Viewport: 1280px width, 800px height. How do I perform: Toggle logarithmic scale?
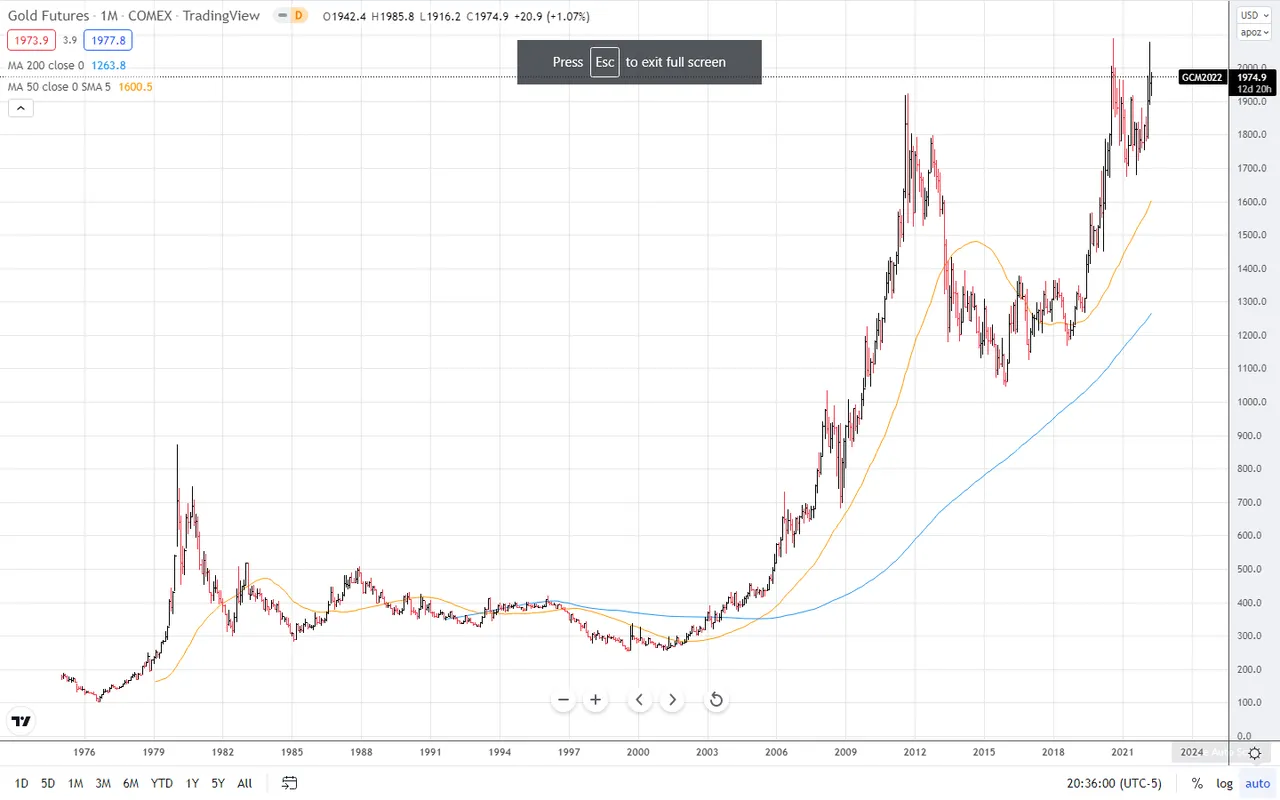tap(1225, 783)
